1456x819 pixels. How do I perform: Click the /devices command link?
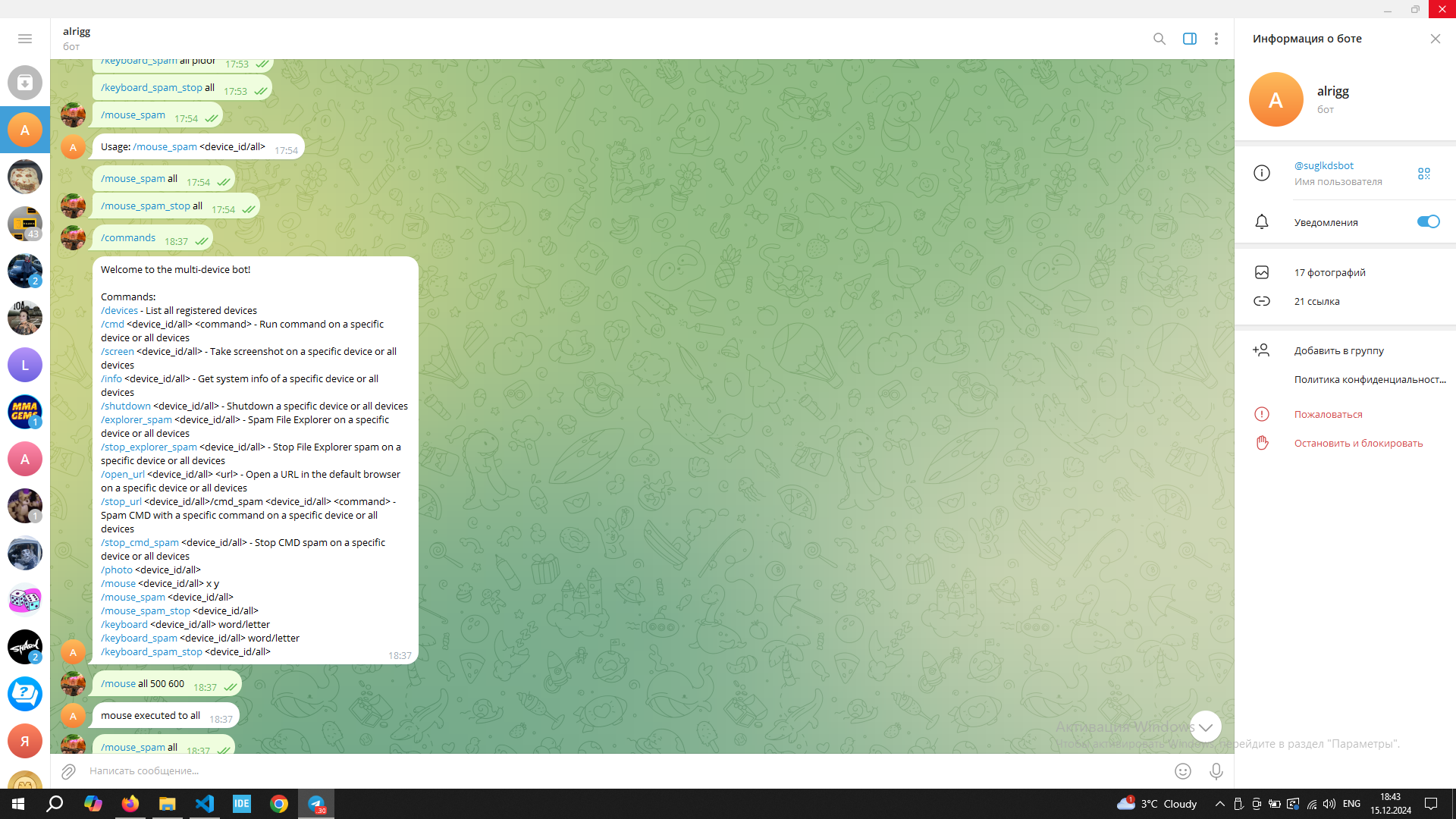pos(119,310)
